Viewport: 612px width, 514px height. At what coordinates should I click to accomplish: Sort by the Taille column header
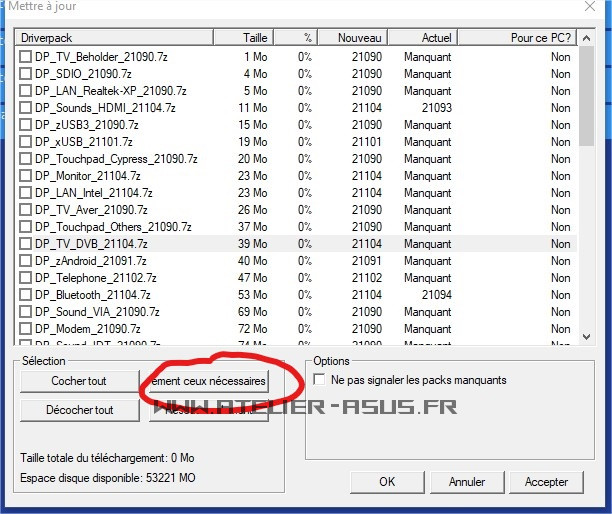[x=242, y=38]
